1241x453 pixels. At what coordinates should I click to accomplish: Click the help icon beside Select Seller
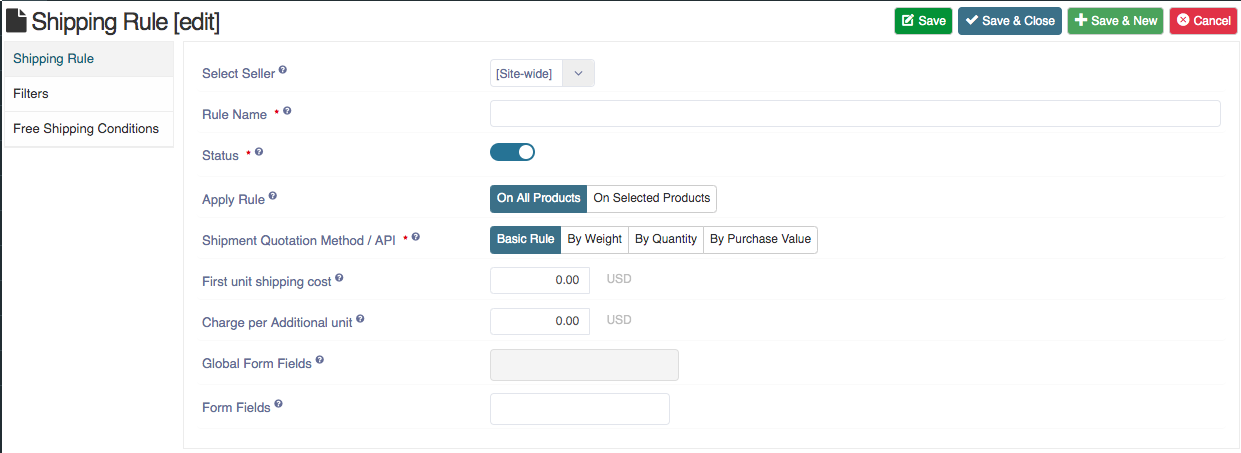283,70
